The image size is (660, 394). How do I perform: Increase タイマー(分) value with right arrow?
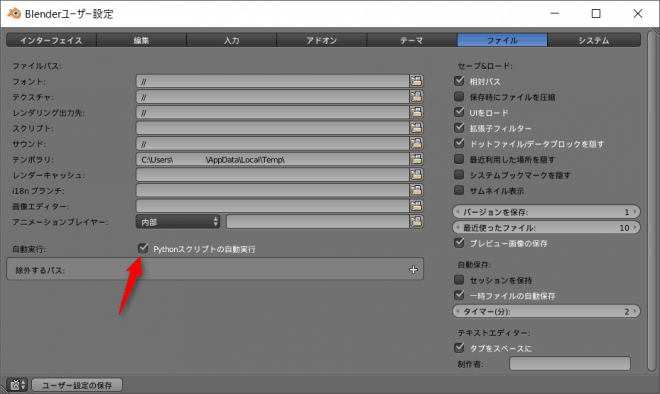[635, 311]
